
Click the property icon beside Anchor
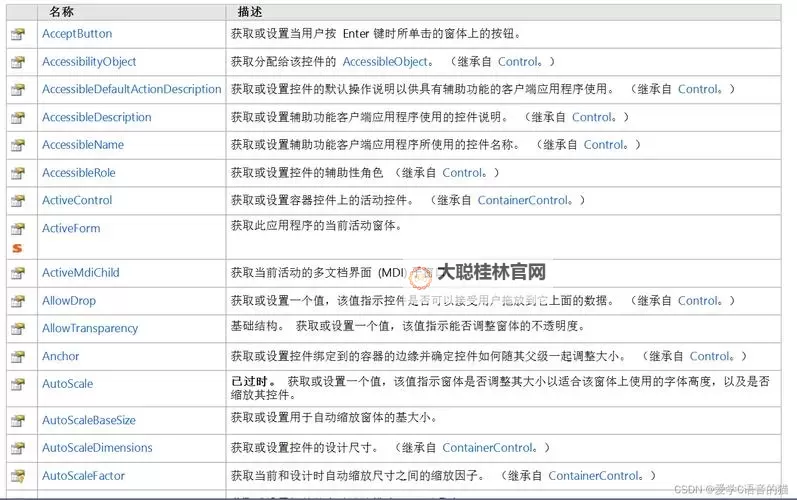pos(18,356)
